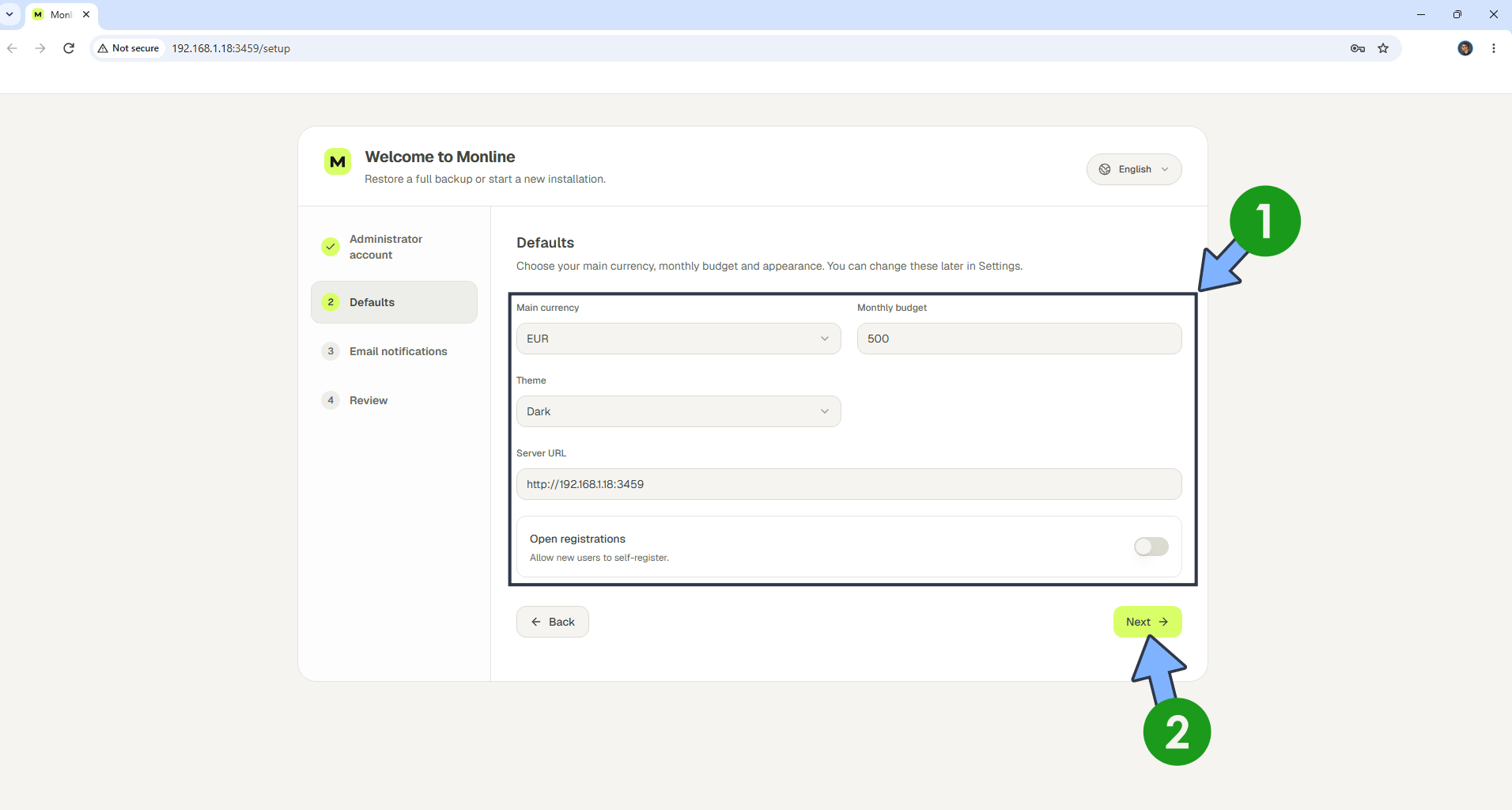Click the Back button
The width and height of the screenshot is (1512, 810).
553,622
